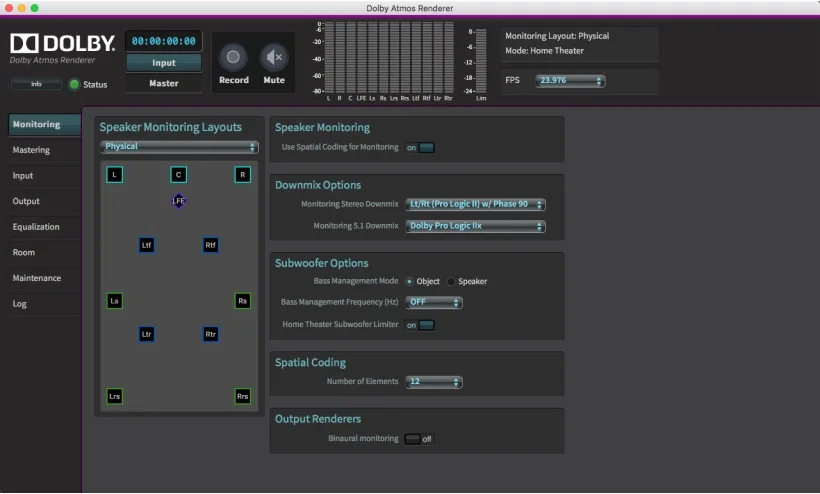820x494 pixels.
Task: Select the Rtf top front speaker
Action: [x=210, y=245]
